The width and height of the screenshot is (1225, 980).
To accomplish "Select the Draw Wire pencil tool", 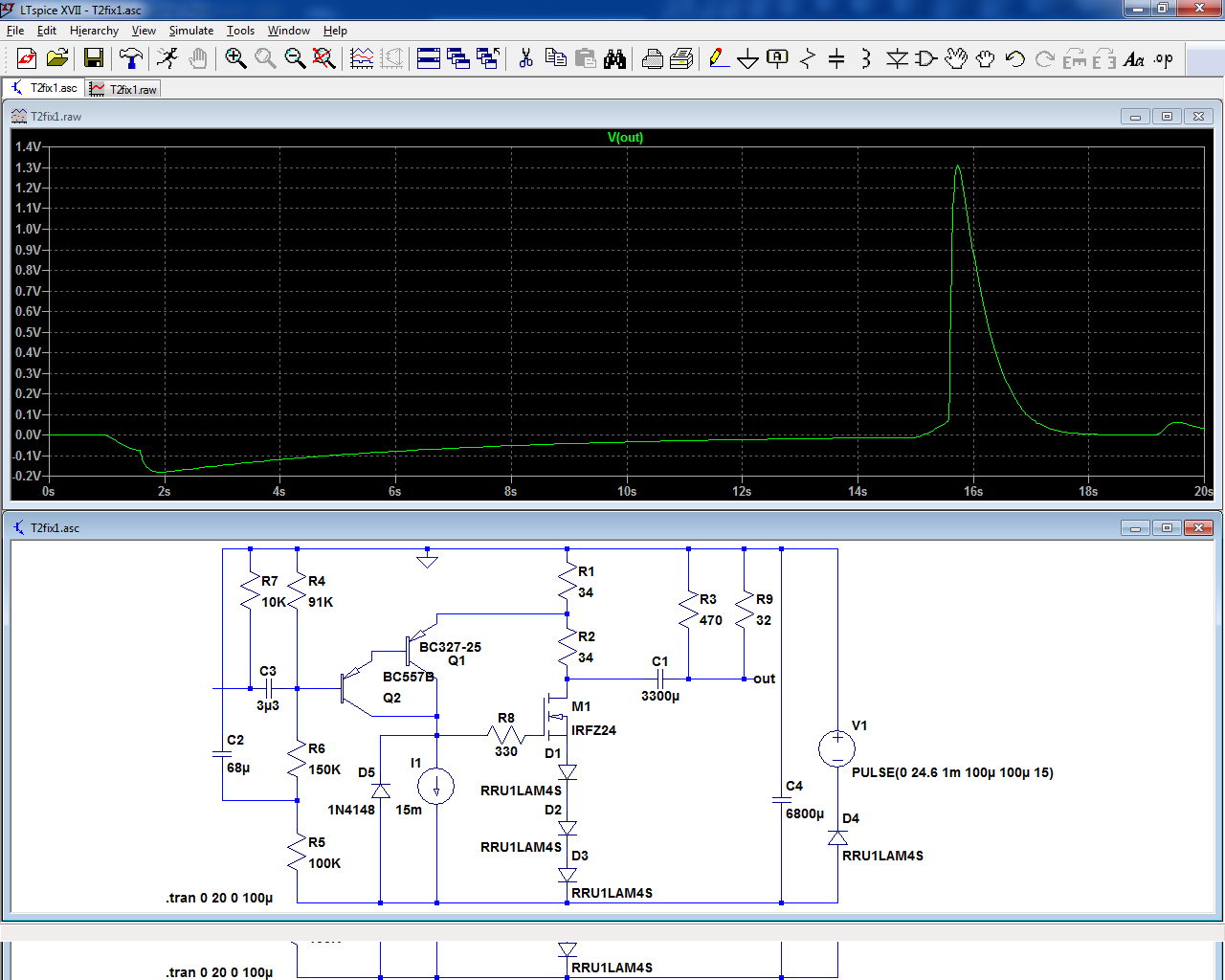I will [x=719, y=58].
